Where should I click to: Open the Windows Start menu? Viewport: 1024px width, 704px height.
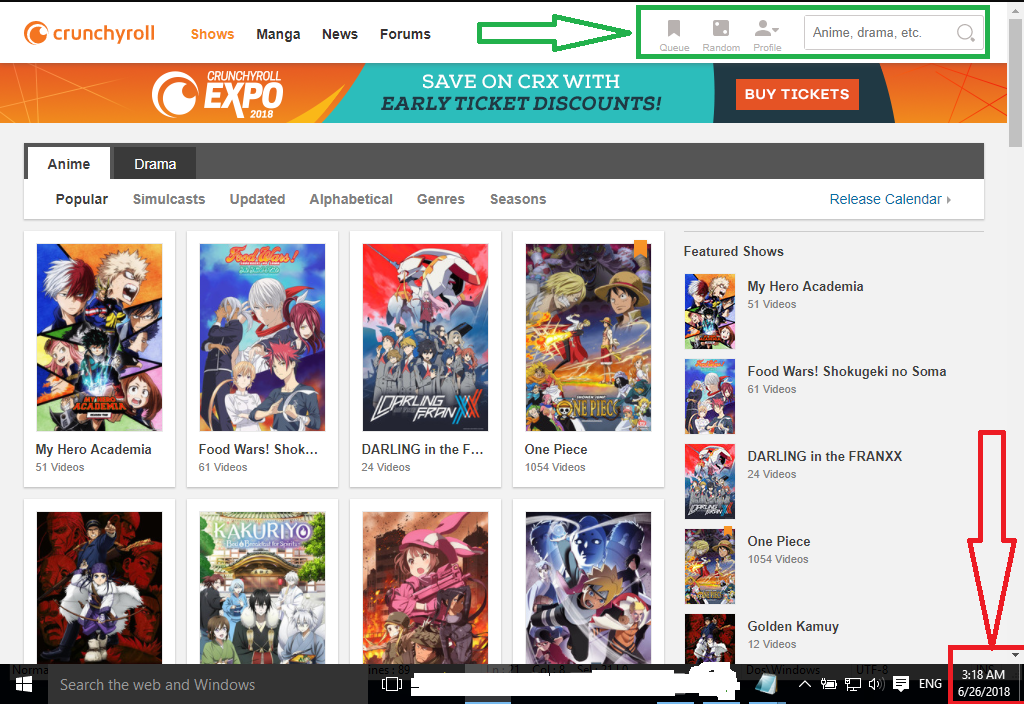[x=24, y=684]
